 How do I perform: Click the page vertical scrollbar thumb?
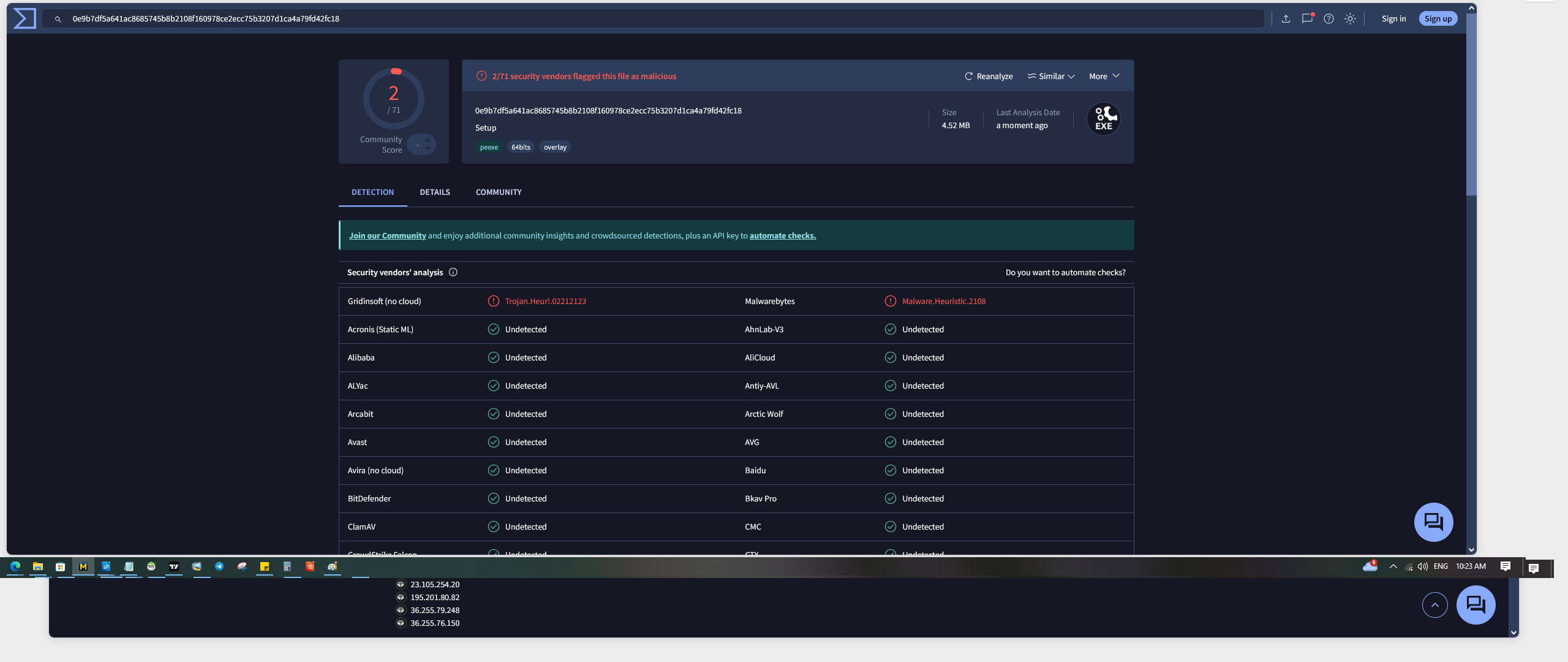1471,104
